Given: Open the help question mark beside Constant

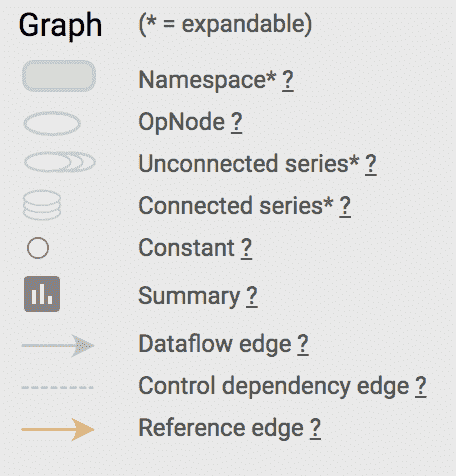Looking at the screenshot, I should tap(246, 248).
